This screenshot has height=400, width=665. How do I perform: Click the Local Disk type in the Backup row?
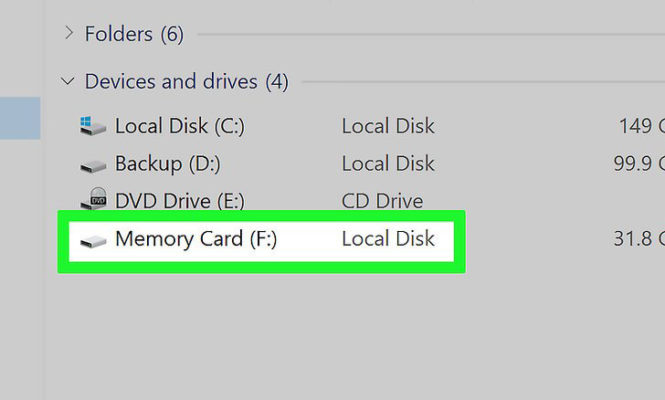(388, 163)
